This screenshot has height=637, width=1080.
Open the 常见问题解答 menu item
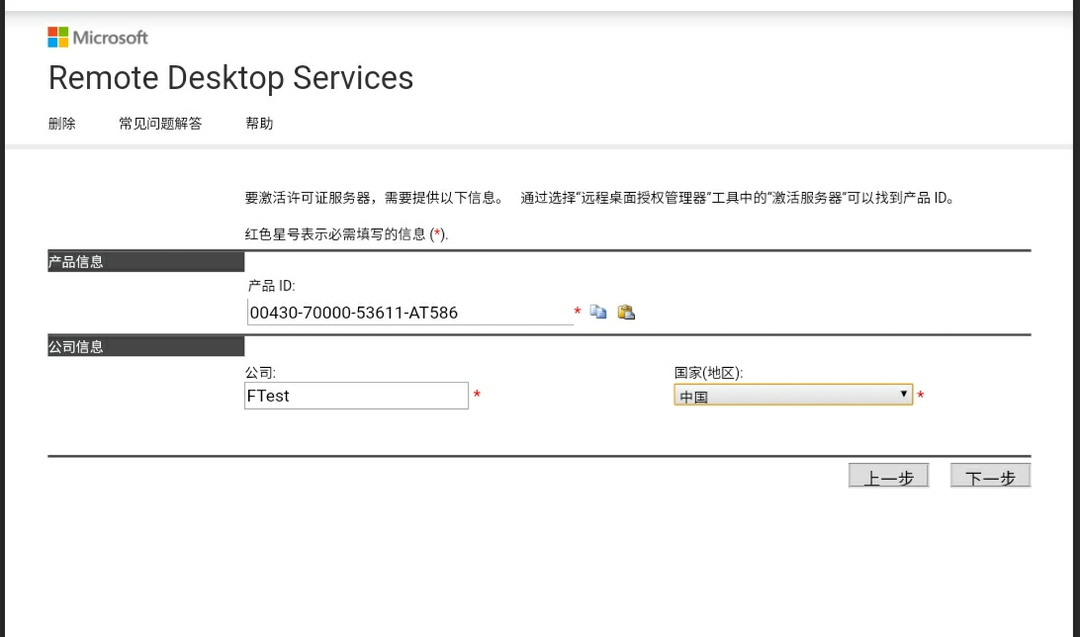(160, 123)
